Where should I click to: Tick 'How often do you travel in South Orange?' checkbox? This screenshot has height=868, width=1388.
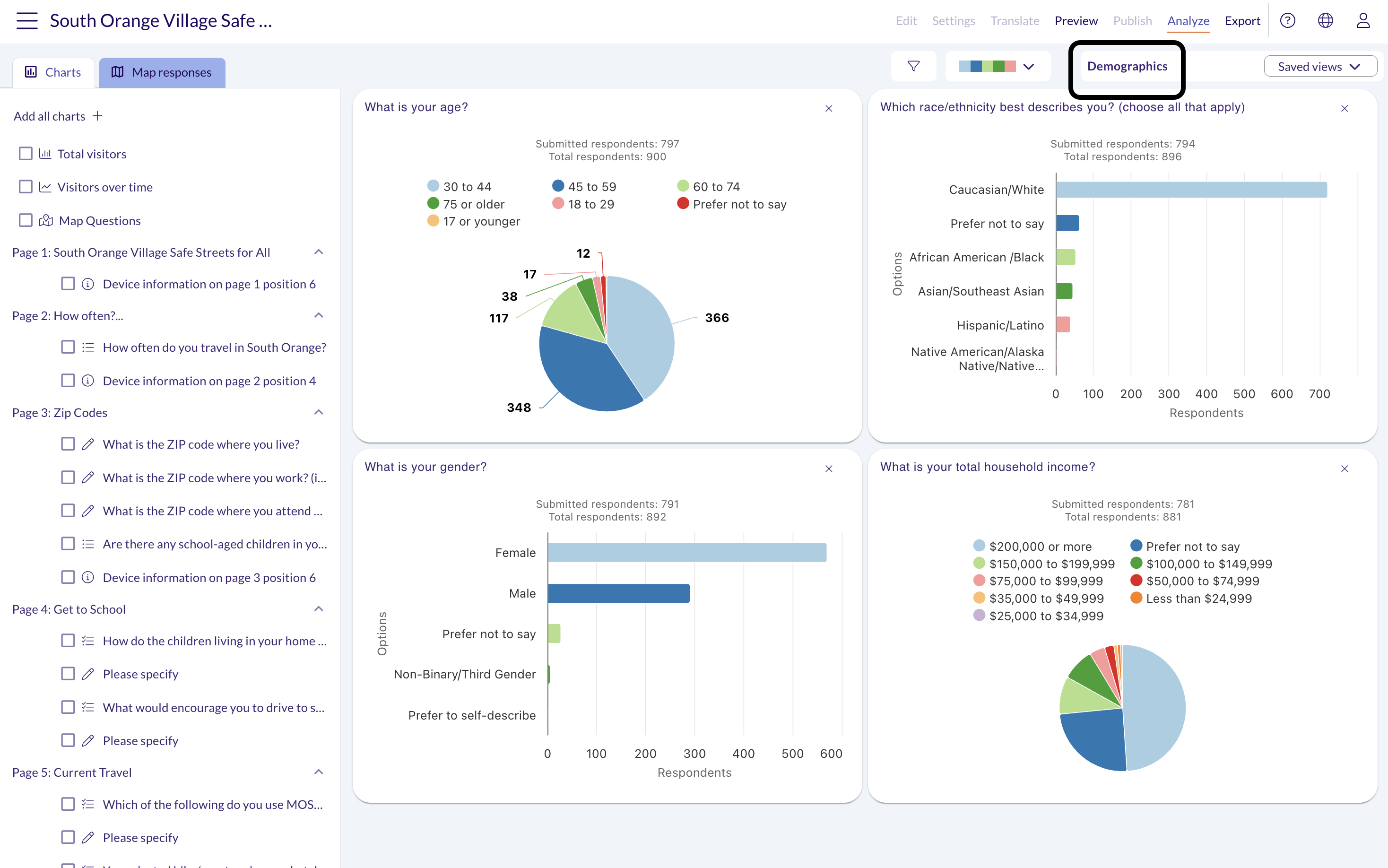[x=68, y=347]
